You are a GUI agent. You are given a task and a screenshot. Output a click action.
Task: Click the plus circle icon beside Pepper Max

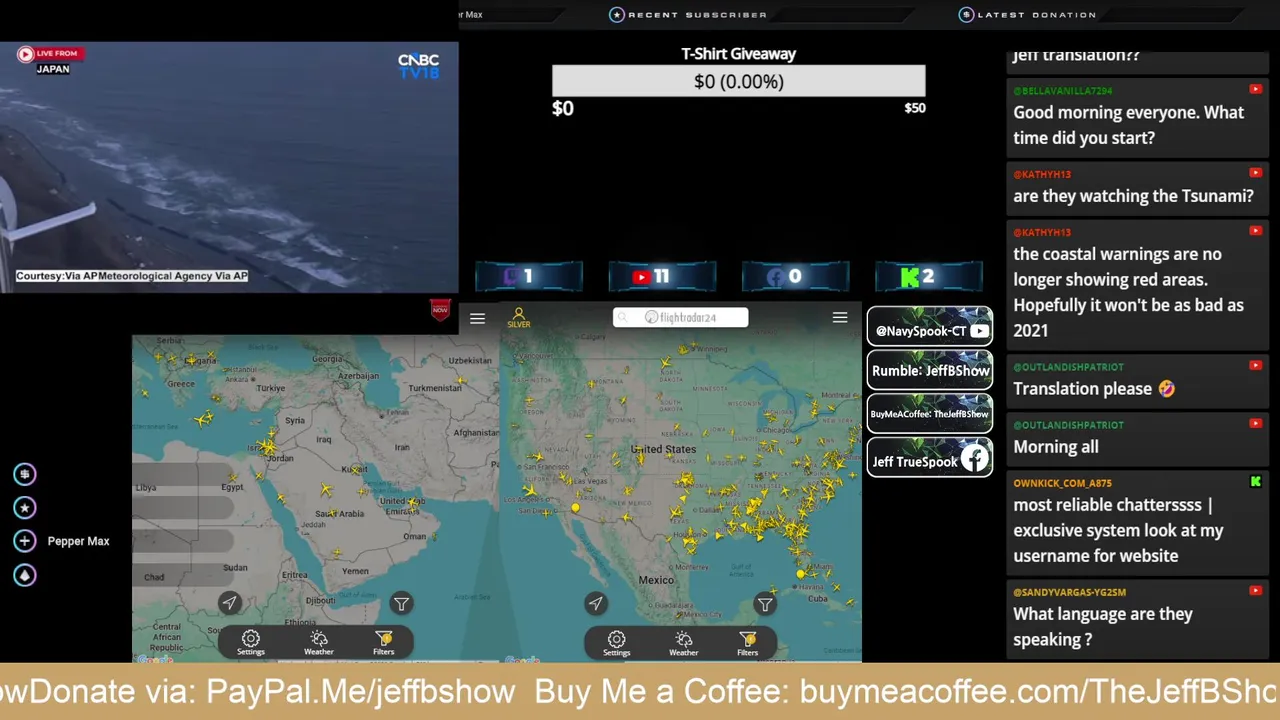coord(25,541)
